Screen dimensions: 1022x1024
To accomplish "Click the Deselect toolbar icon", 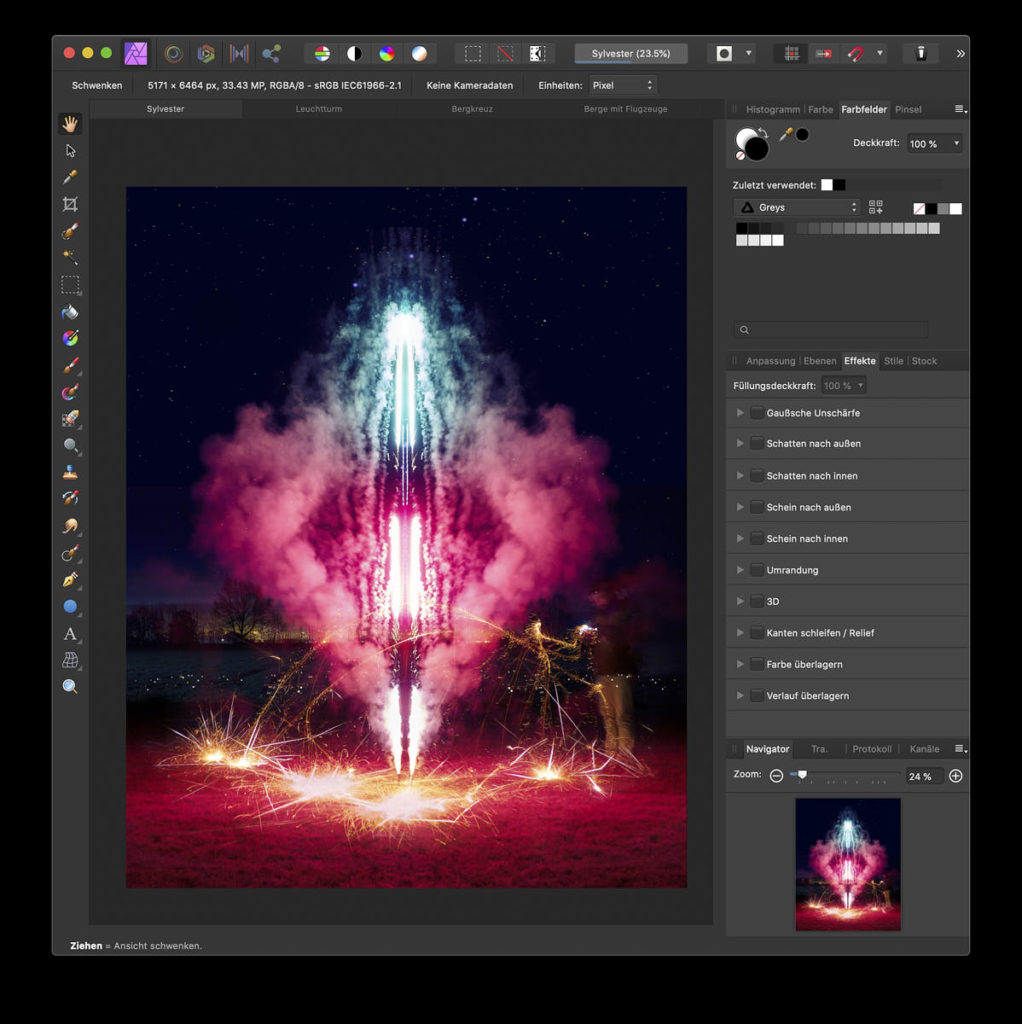I will [505, 54].
